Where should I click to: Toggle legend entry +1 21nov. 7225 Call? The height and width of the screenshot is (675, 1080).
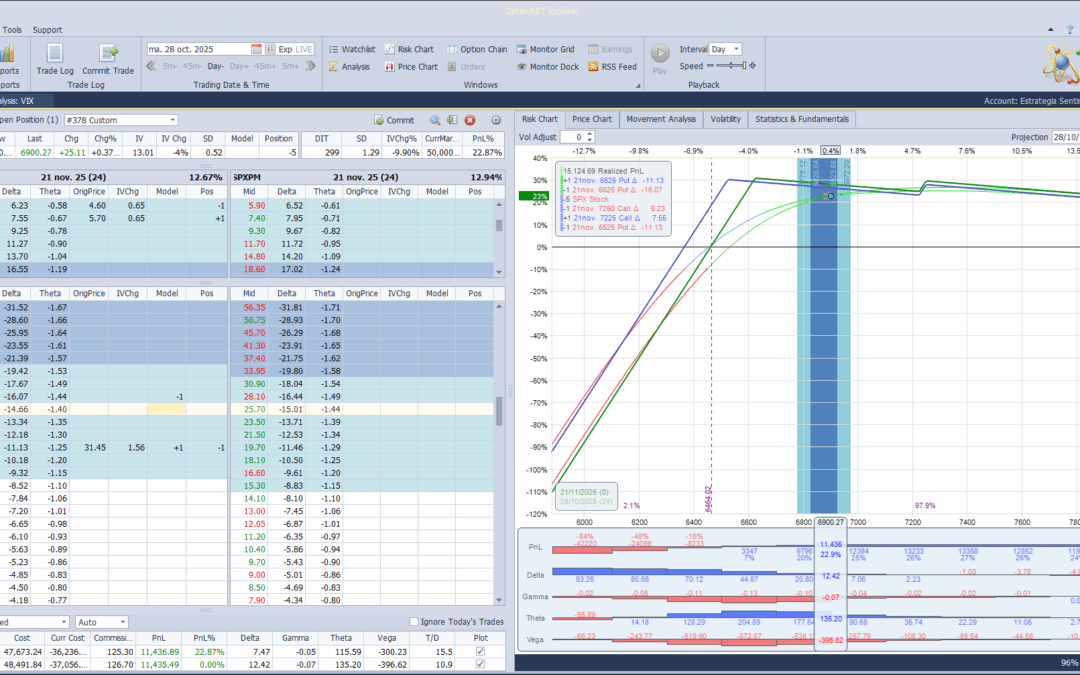[613, 218]
